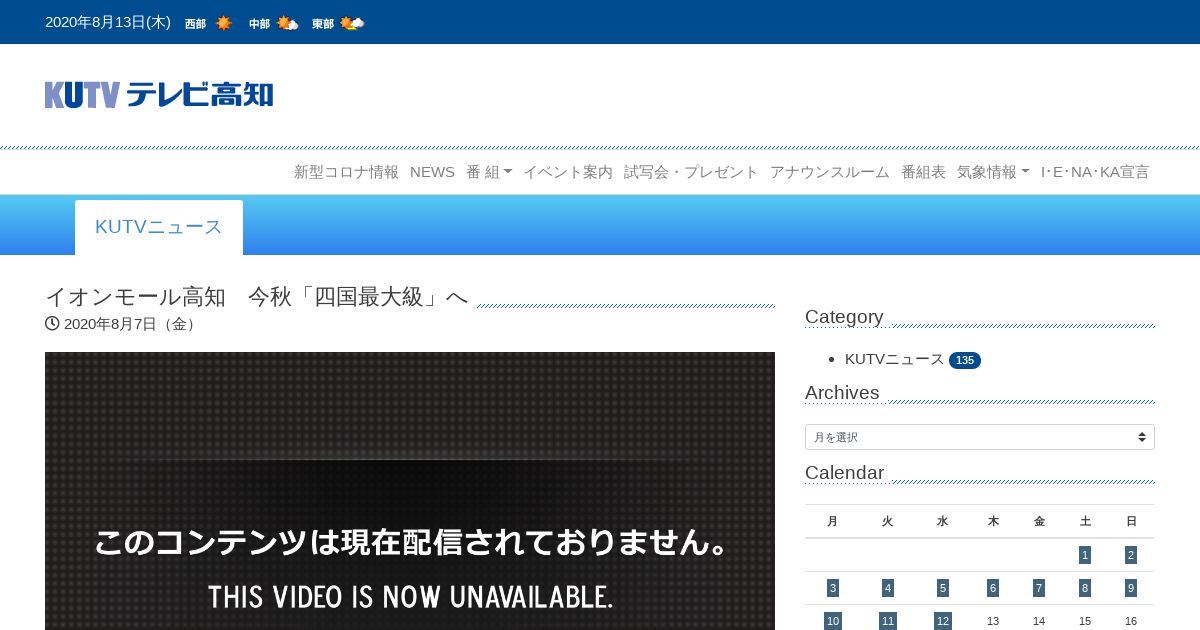Click the 135 count badge

click(965, 360)
